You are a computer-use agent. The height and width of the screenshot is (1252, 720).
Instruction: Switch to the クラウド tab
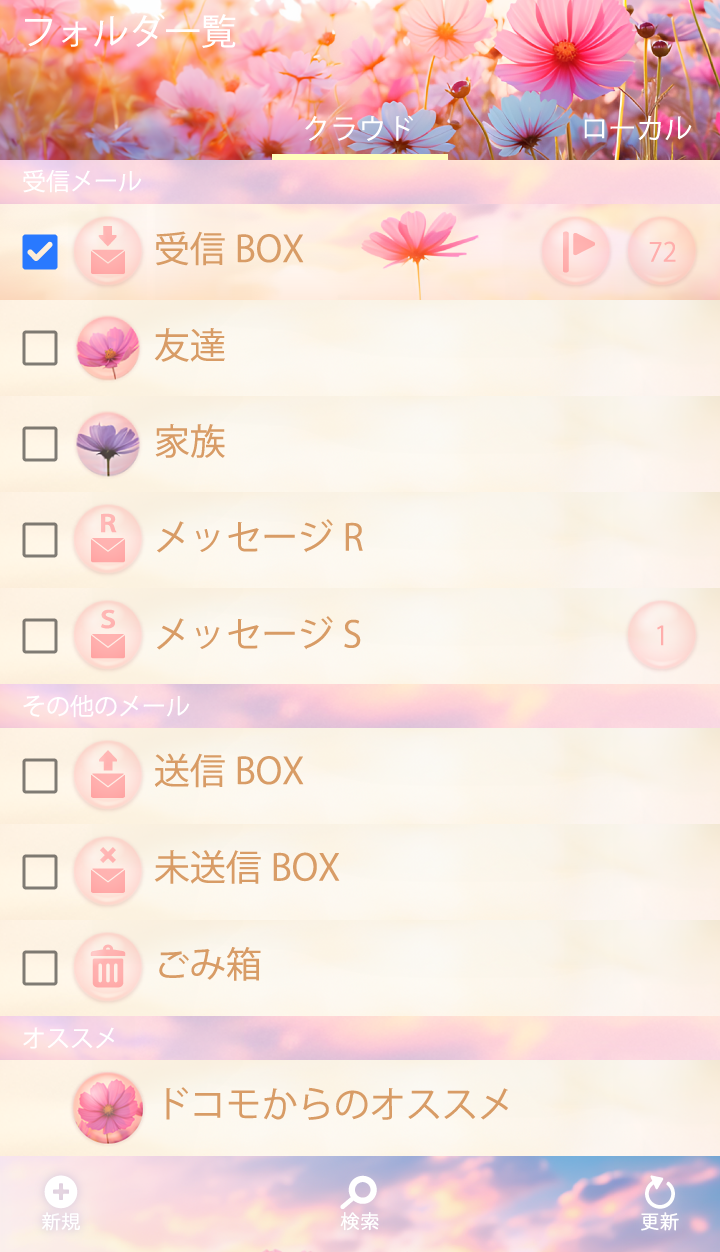coord(359,129)
